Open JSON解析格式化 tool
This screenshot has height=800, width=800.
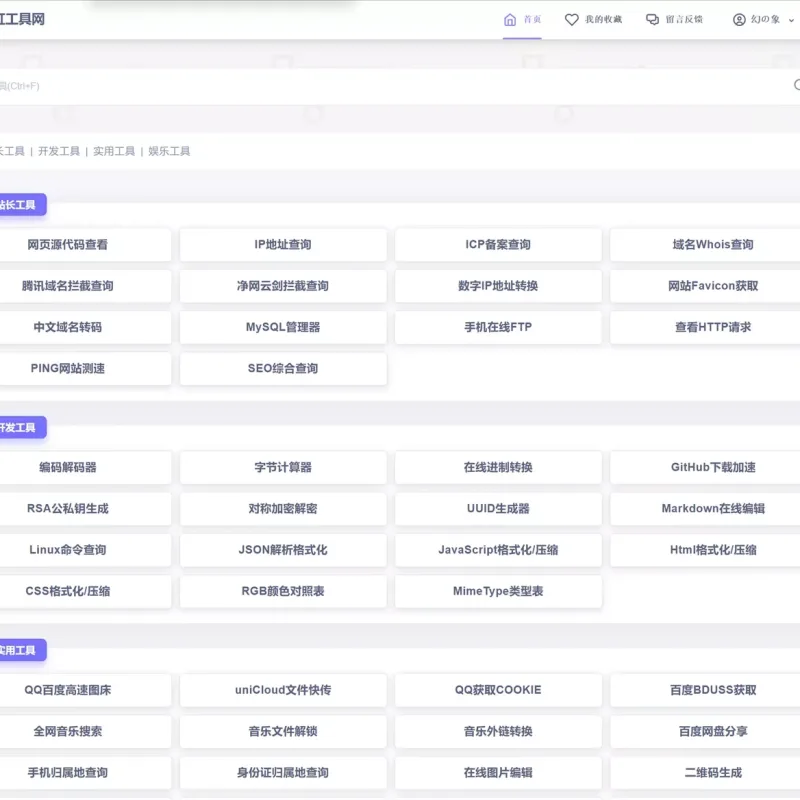pos(283,549)
